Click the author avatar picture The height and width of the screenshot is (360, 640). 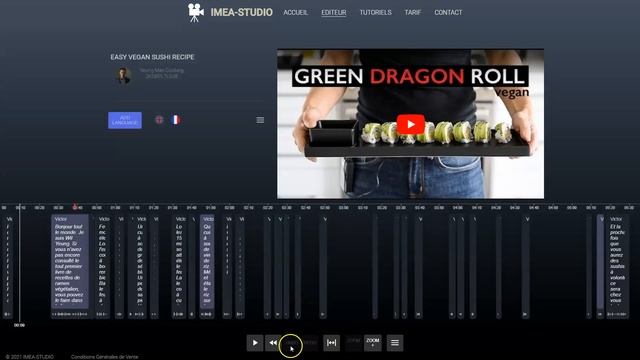(x=123, y=76)
